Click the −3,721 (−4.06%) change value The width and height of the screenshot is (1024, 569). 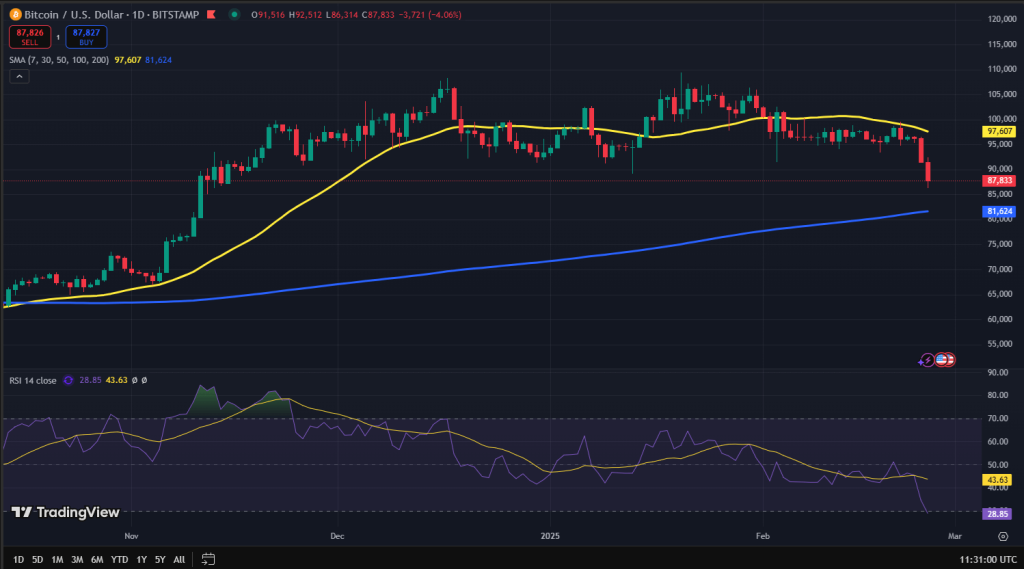pos(430,14)
